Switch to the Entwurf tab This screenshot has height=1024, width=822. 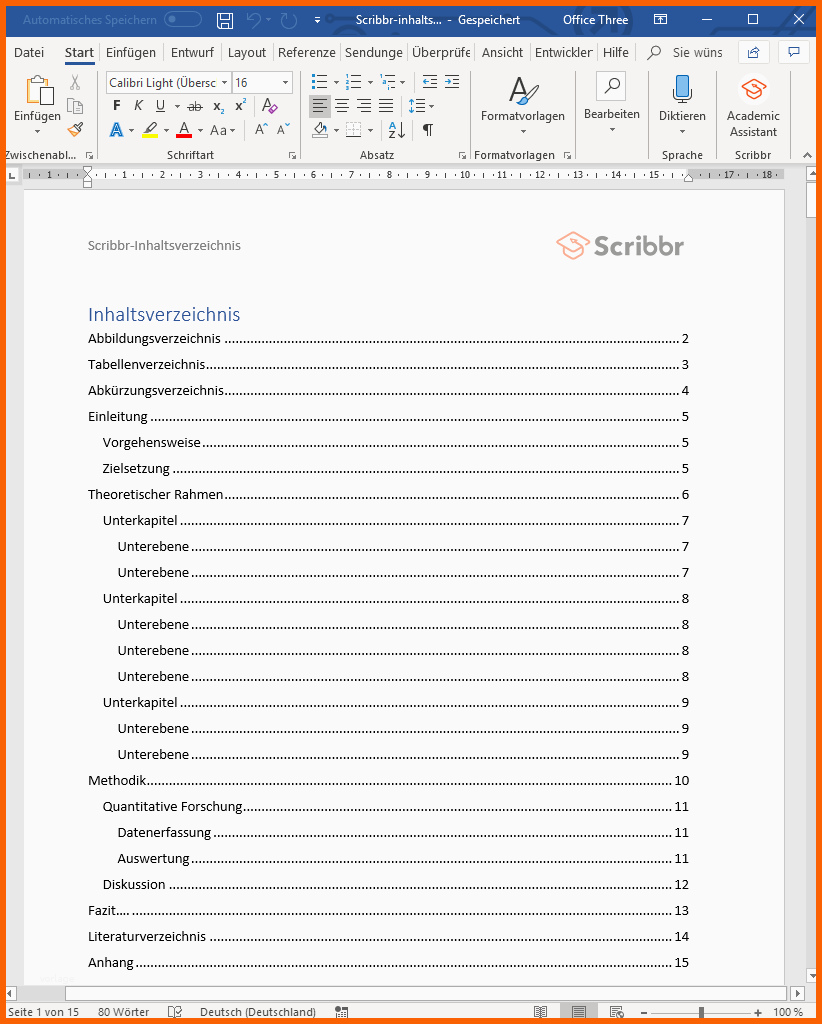pyautogui.click(x=192, y=52)
